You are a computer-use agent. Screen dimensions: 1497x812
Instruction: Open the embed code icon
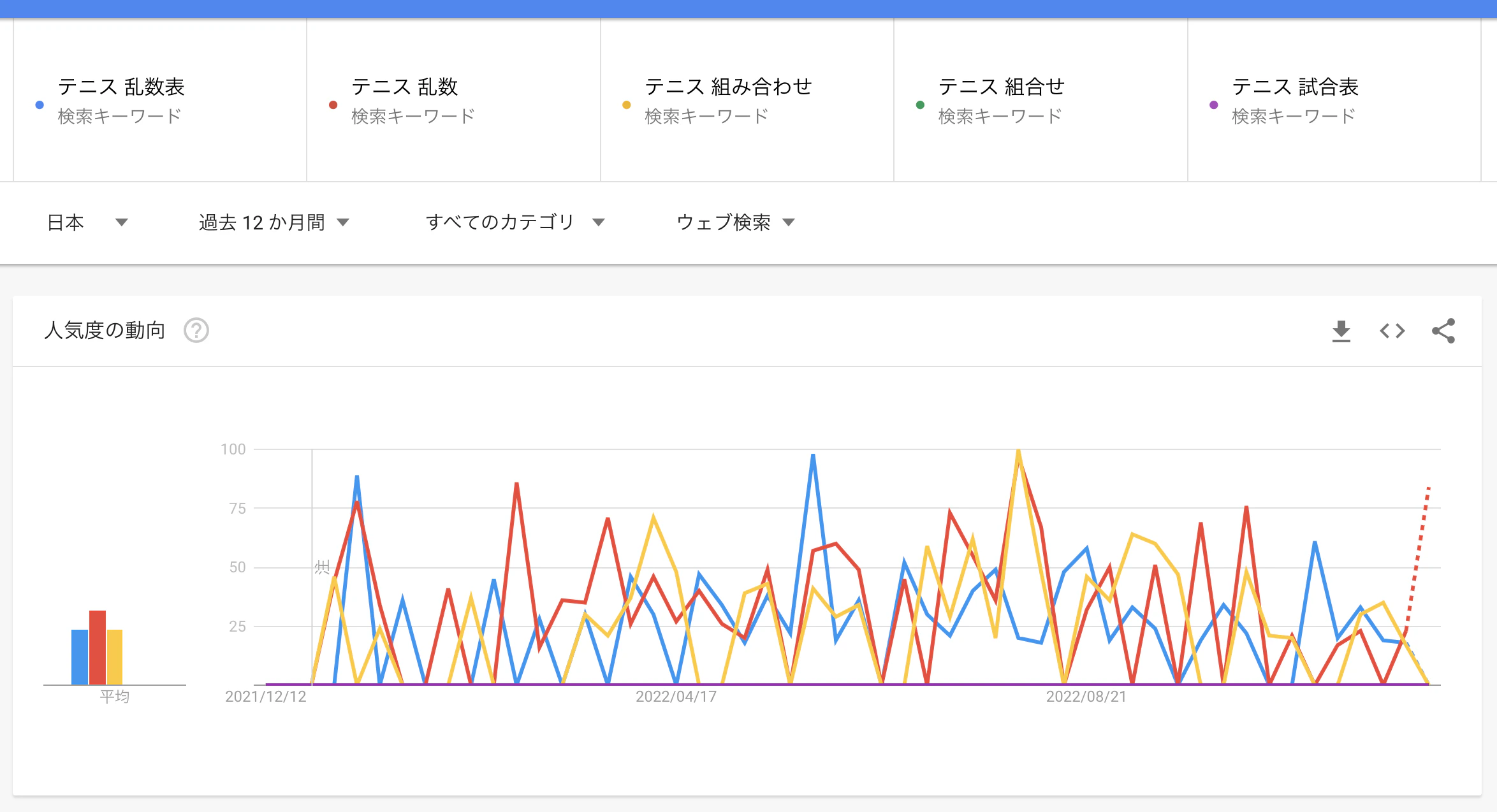pos(1392,331)
